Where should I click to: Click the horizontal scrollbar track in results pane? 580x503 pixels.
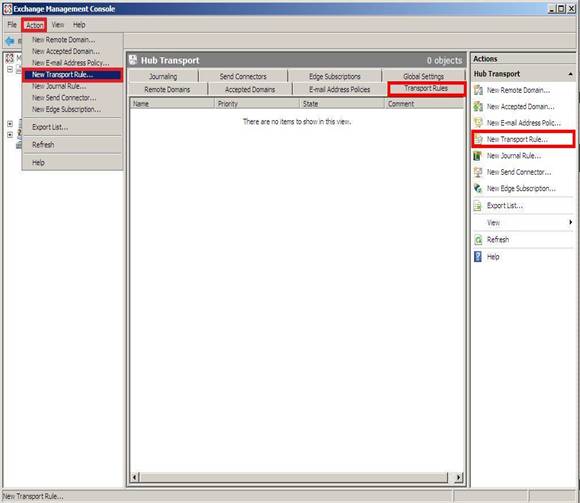(x=294, y=477)
